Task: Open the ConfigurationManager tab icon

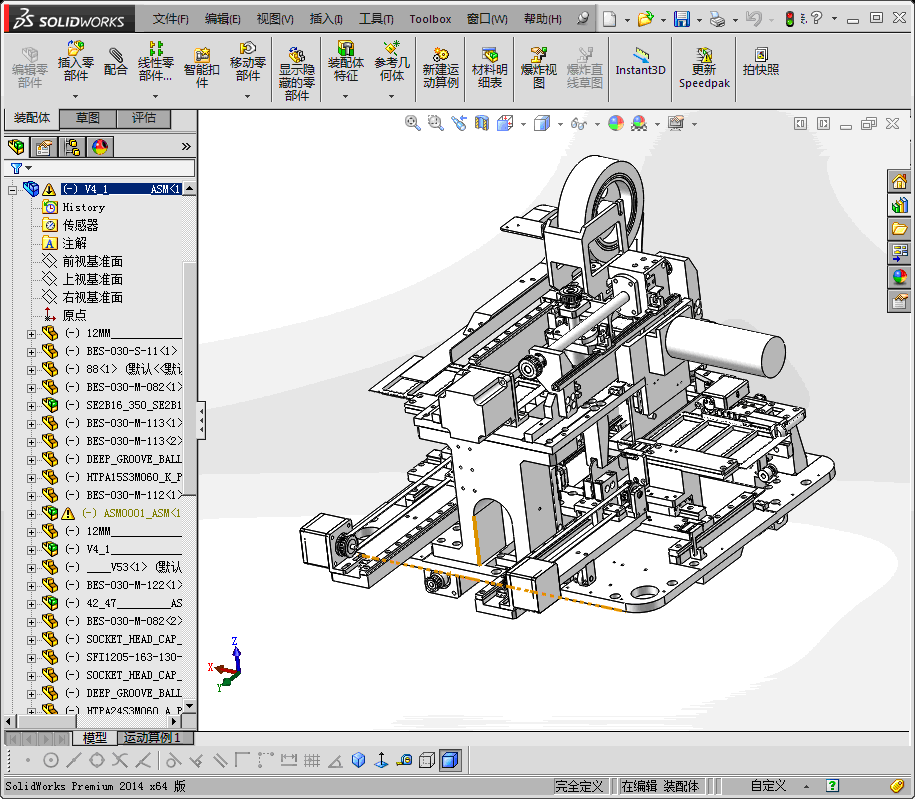Action: click(x=72, y=147)
